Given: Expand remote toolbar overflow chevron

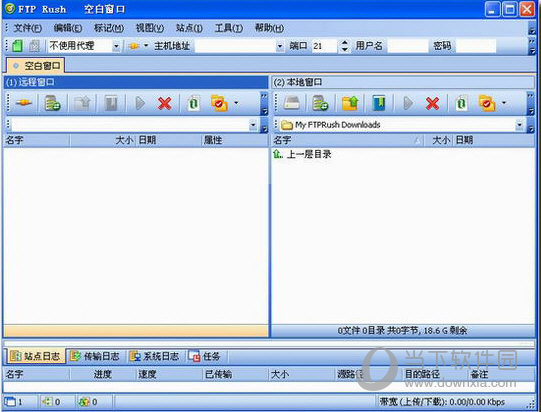Looking at the screenshot, I should pos(264,103).
